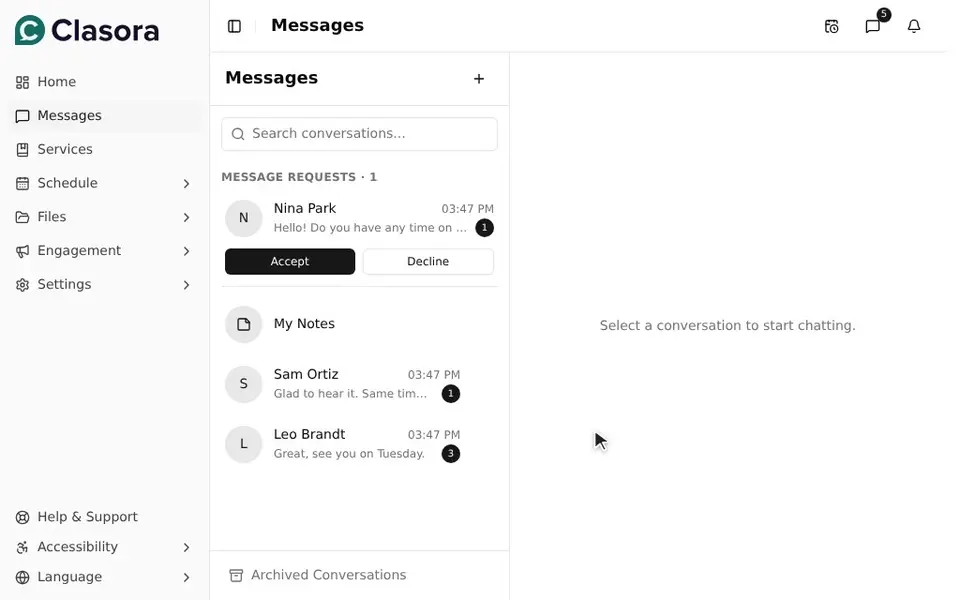Open Archived Conversations link
This screenshot has width=960, height=600.
[x=317, y=576]
